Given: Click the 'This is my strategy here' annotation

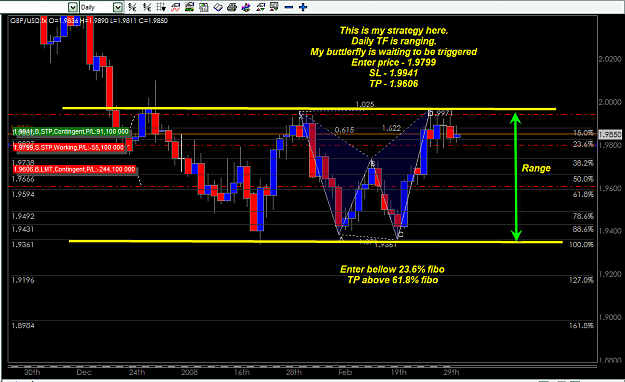Looking at the screenshot, I should 393,31.
